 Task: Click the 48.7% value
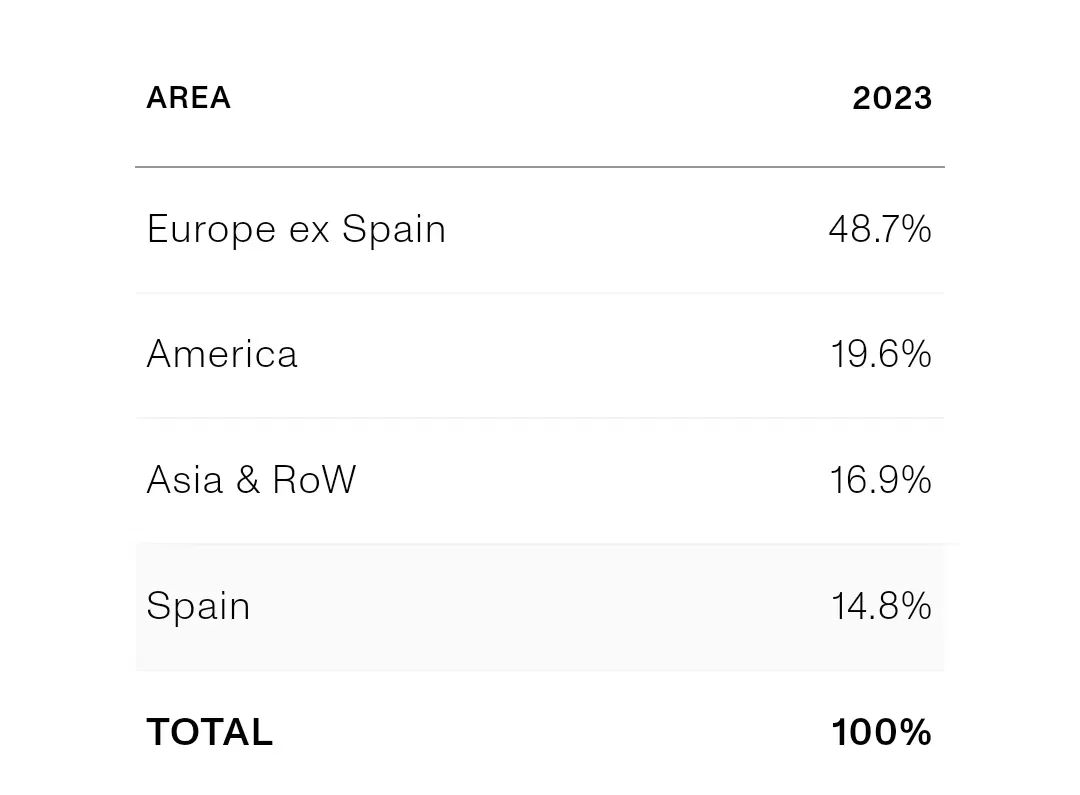click(880, 230)
